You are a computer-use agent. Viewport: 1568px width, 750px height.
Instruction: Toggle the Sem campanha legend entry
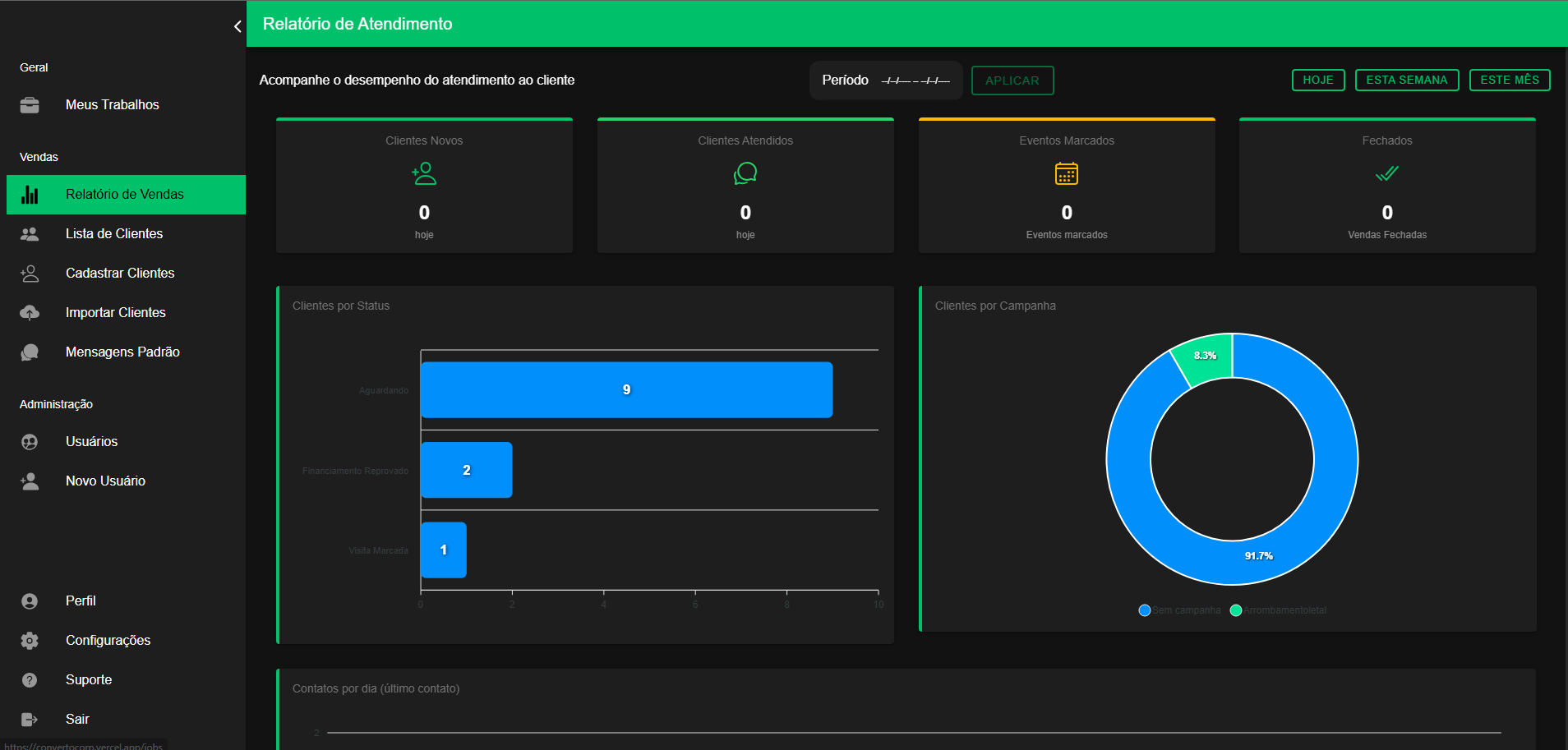coord(1179,610)
